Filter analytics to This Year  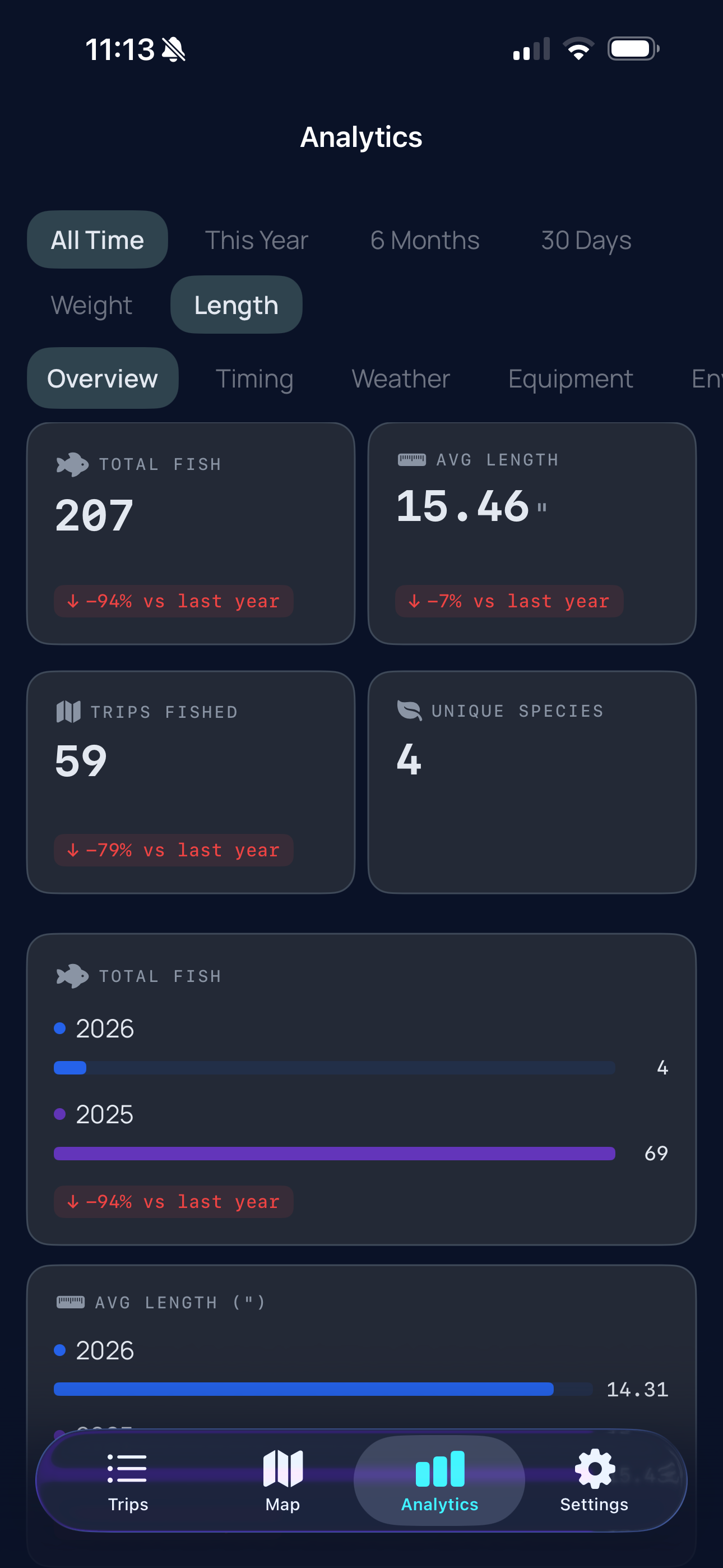pyautogui.click(x=256, y=240)
